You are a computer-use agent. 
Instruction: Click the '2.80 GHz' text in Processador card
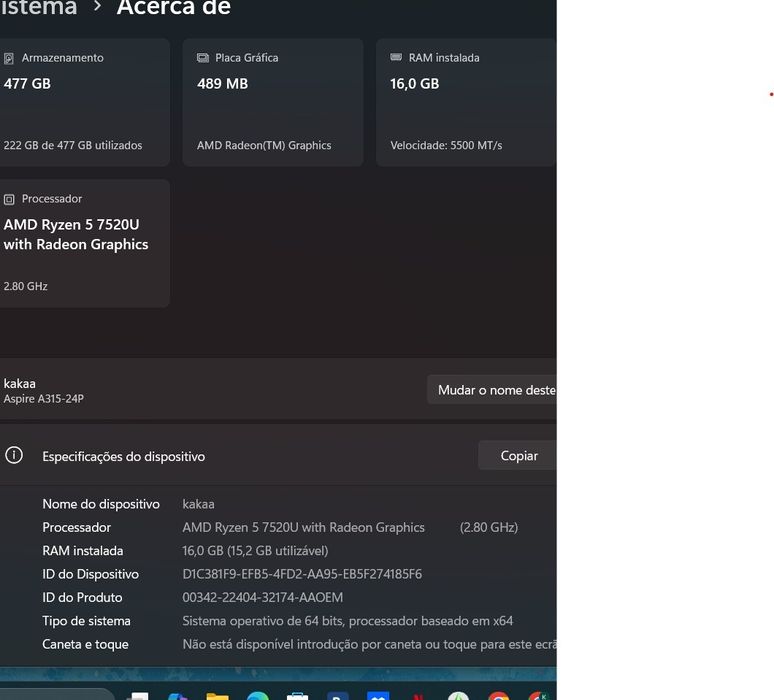coord(26,286)
